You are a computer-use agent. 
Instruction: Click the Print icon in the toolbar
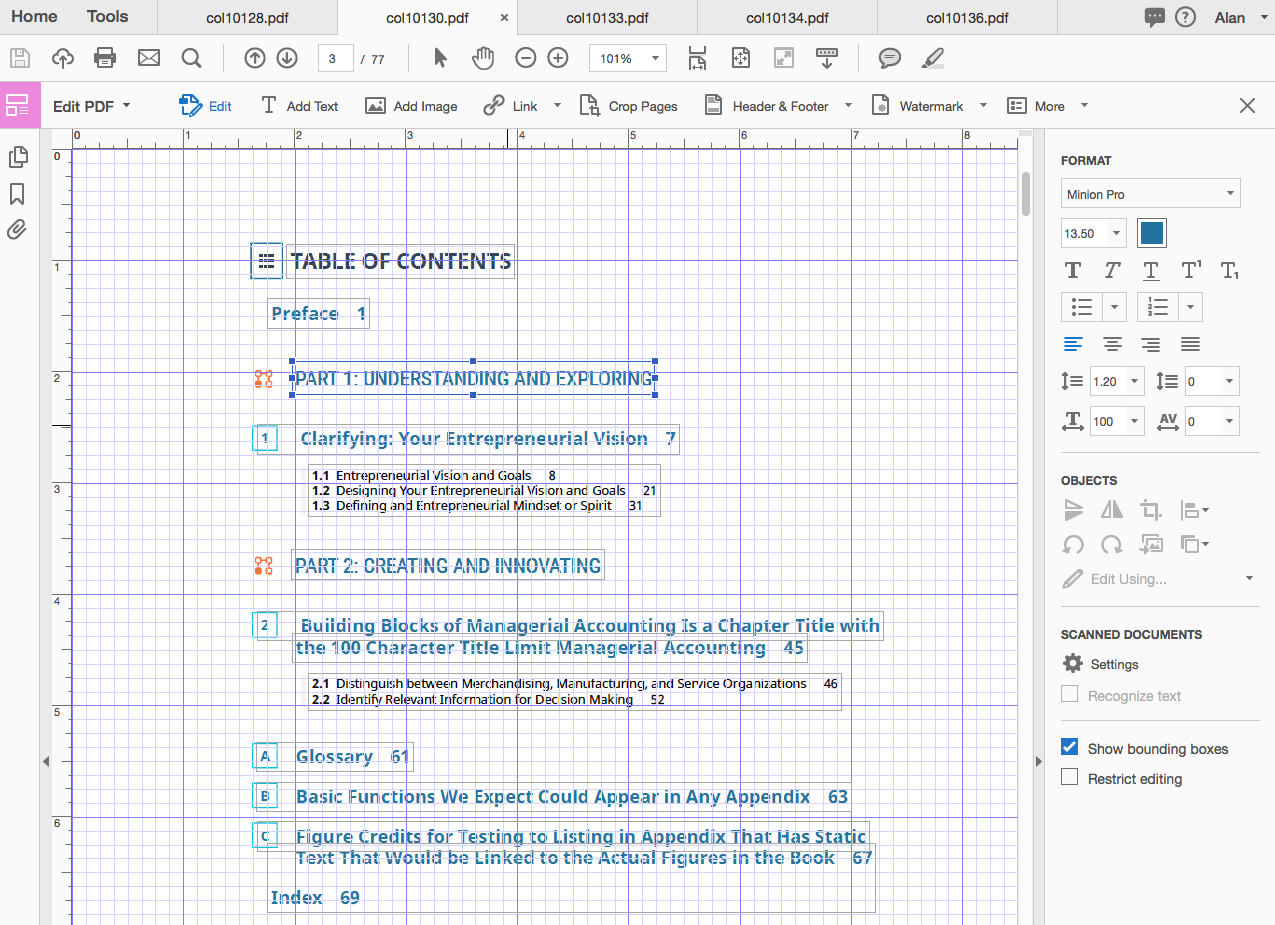(x=105, y=58)
